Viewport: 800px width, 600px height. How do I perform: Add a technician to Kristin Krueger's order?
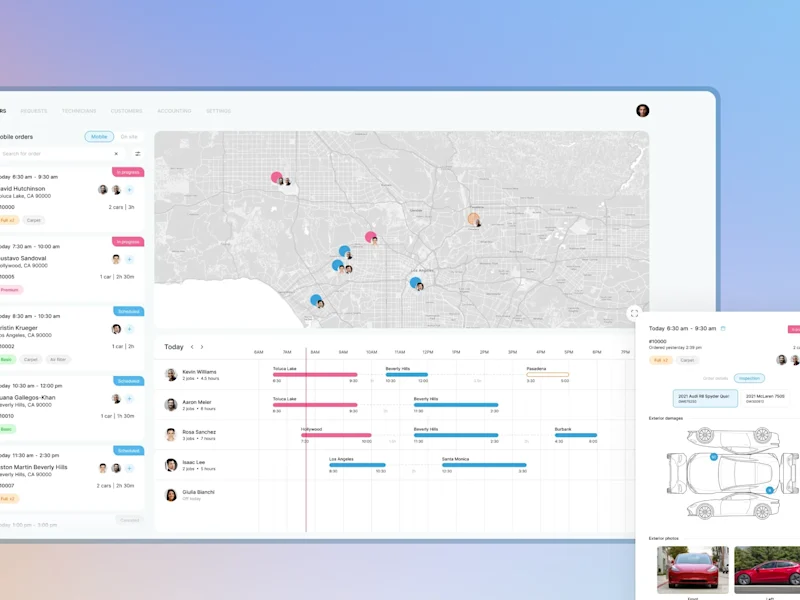(130, 329)
